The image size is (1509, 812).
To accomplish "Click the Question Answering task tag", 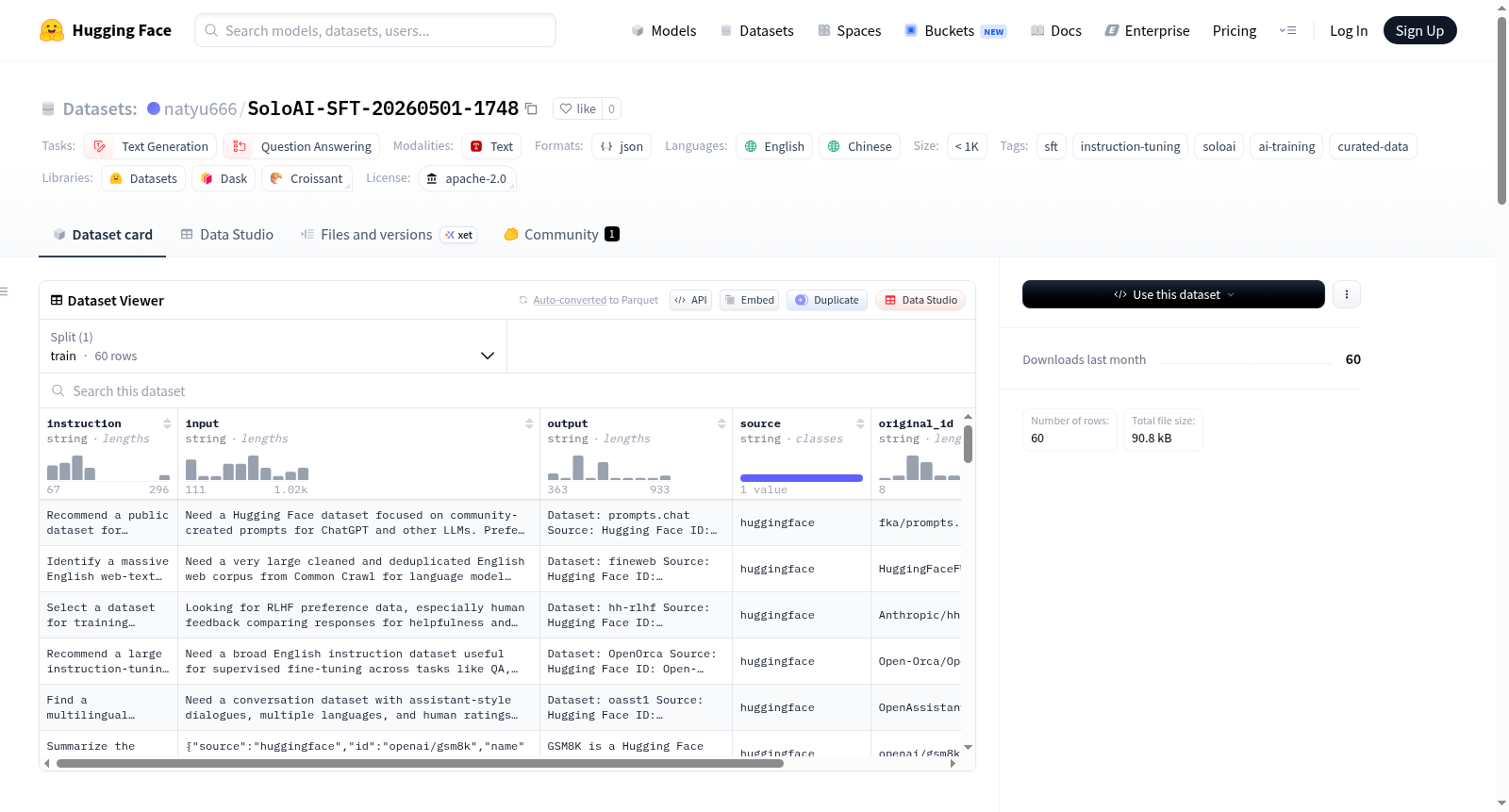I will point(302,146).
